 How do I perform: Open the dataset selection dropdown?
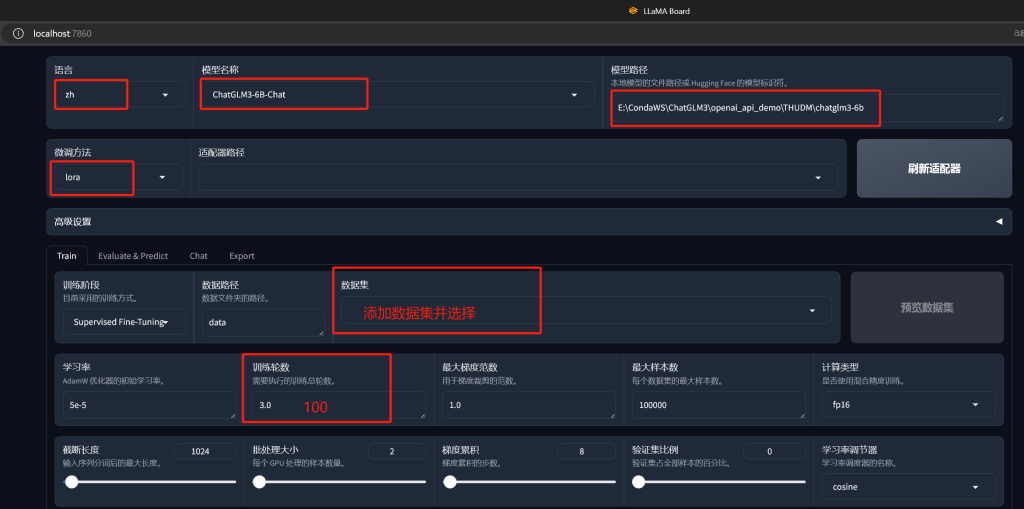[586, 310]
